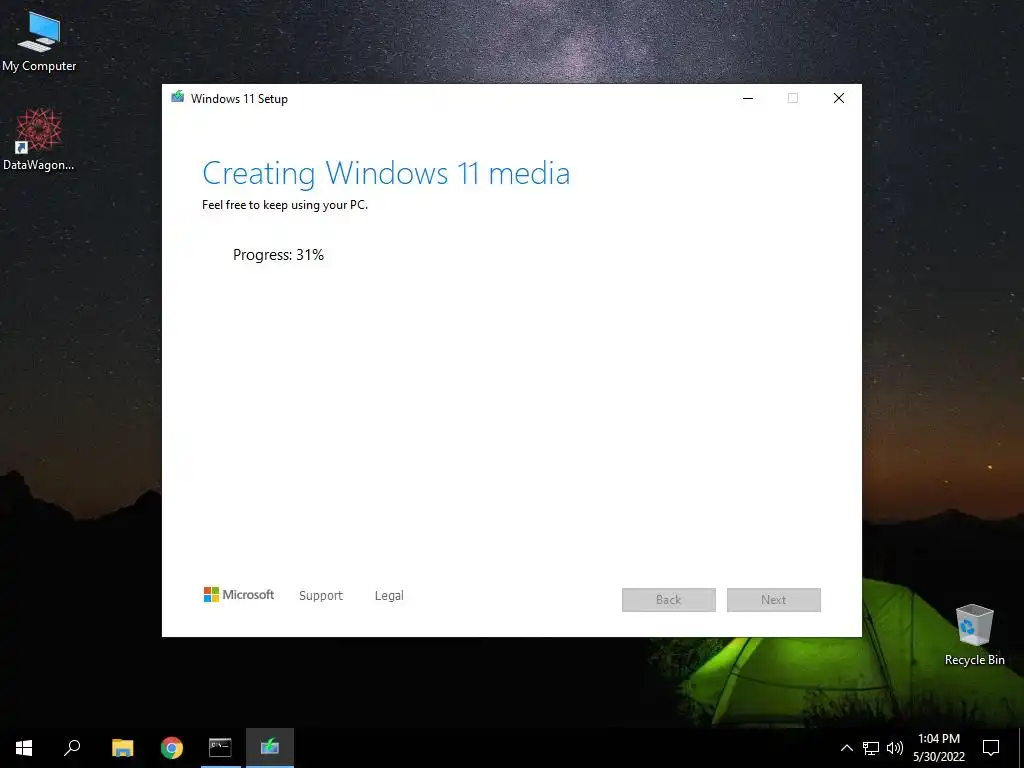Select the Recycle Bin desktop icon
This screenshot has height=768, width=1024.
click(x=974, y=635)
